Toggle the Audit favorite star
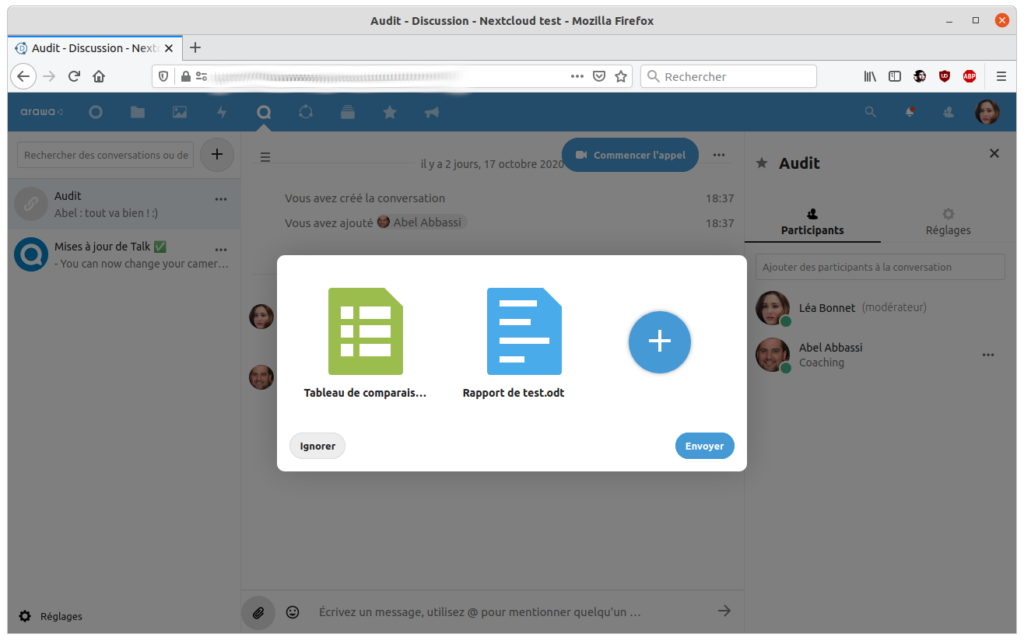1024x641 pixels. click(761, 163)
